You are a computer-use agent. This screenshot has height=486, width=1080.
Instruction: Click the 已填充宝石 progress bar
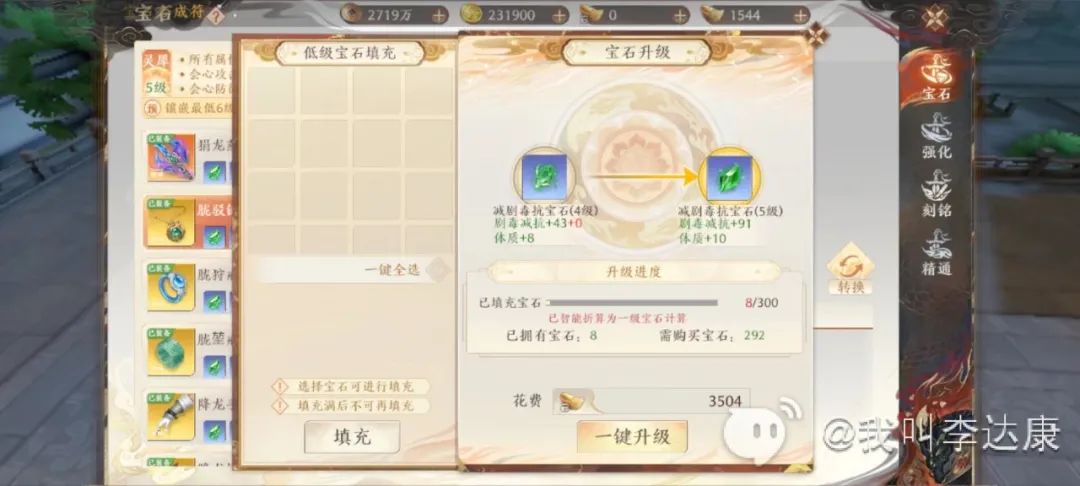[632, 302]
